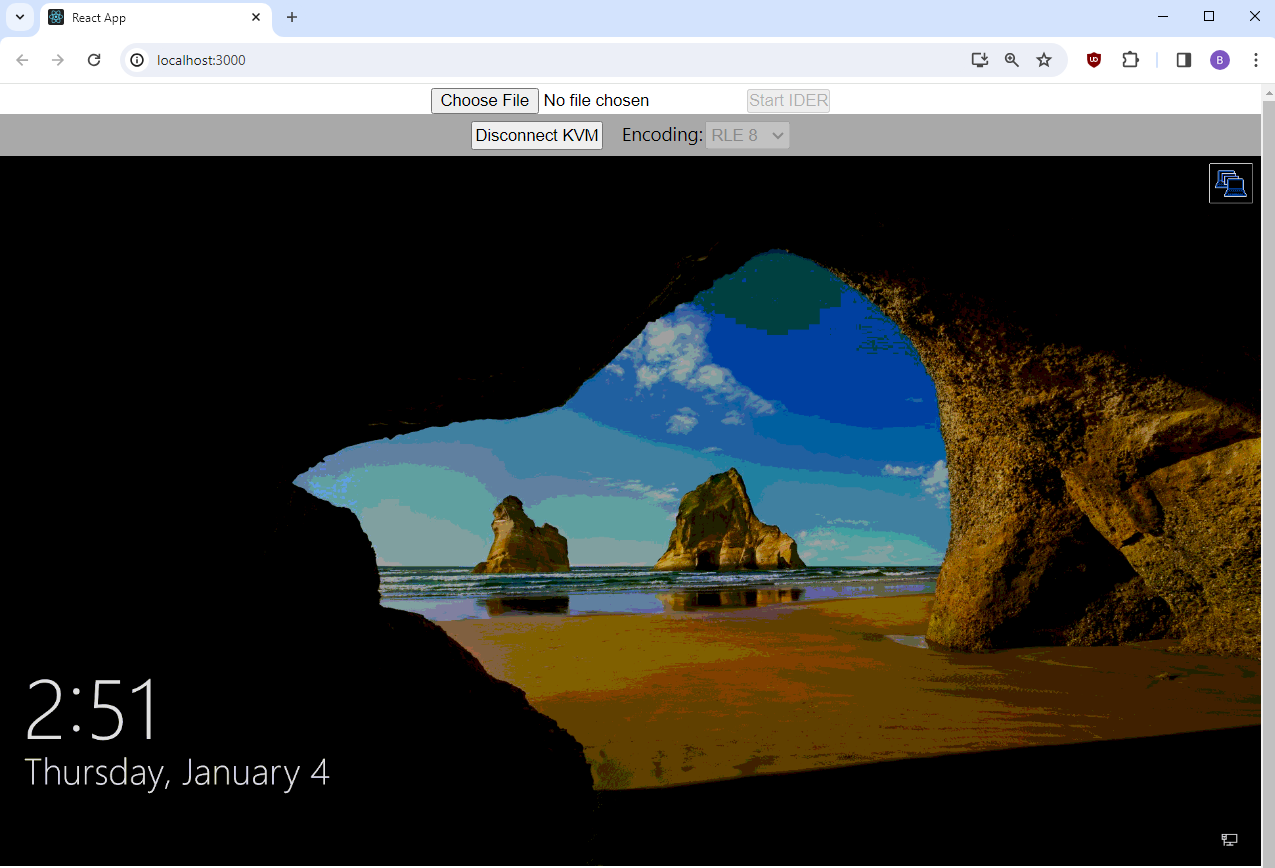Open the Chrome profile avatar

1220,60
